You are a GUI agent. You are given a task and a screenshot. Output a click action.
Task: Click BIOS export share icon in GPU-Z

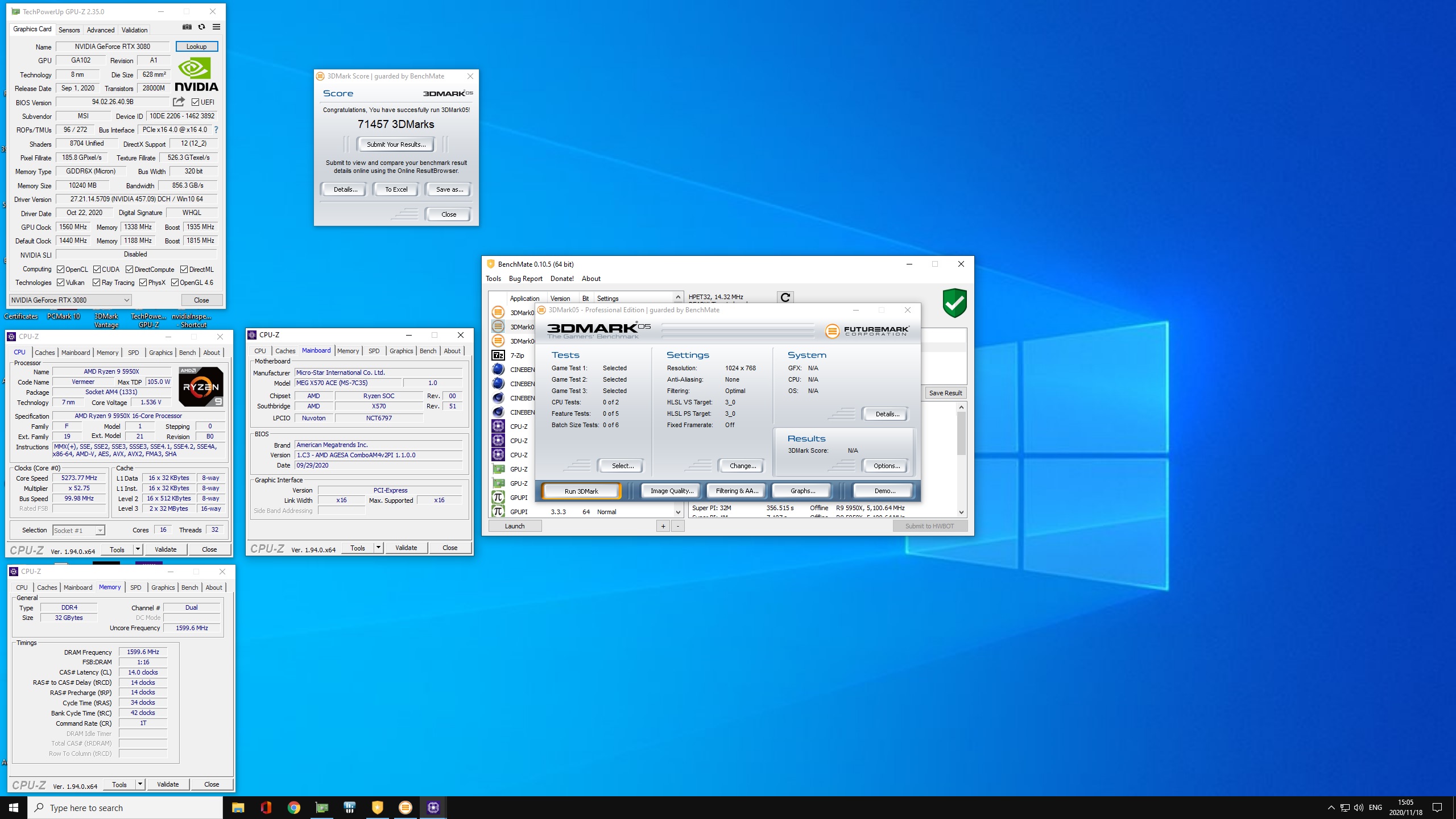[179, 102]
